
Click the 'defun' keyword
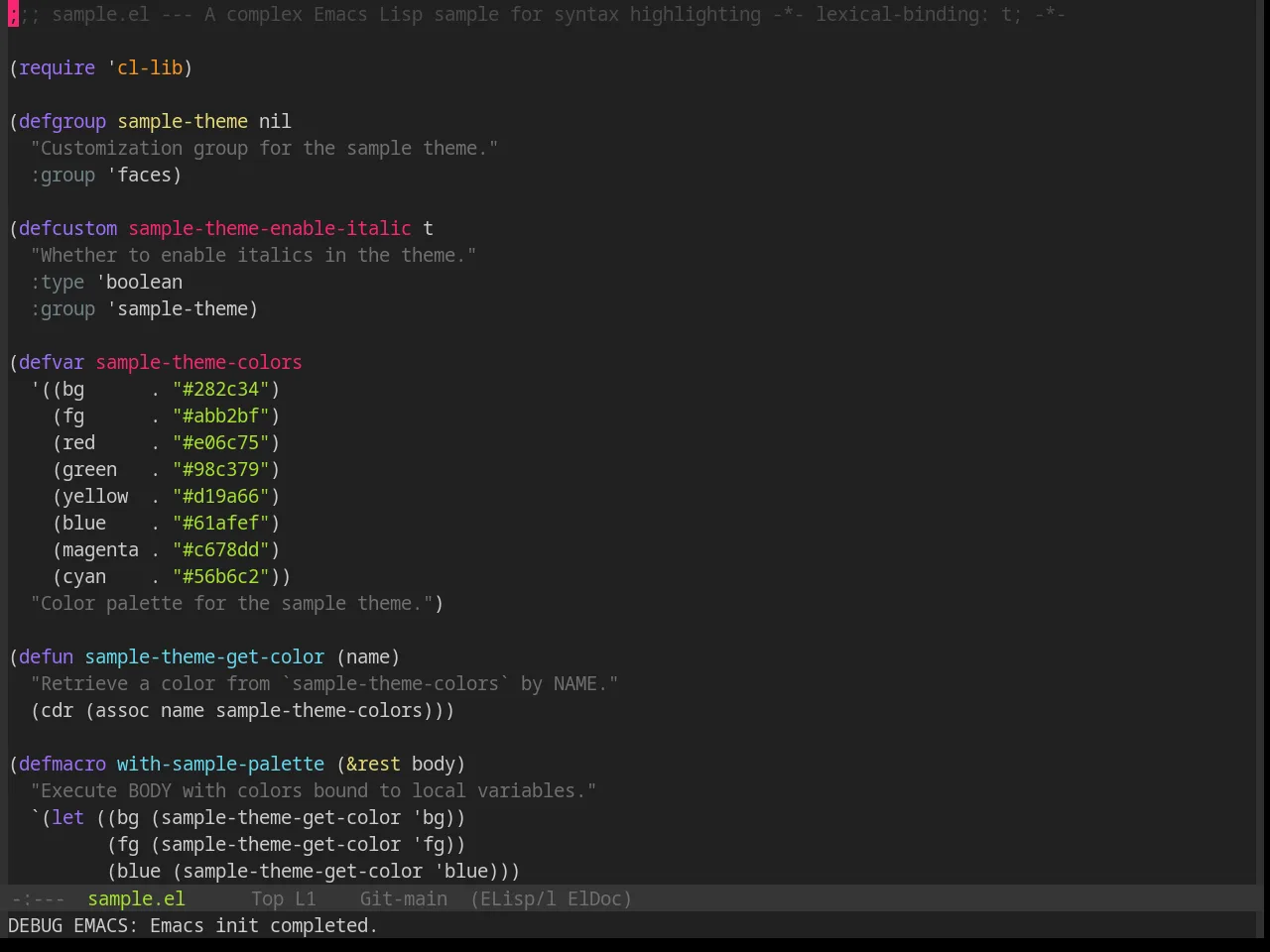(46, 656)
